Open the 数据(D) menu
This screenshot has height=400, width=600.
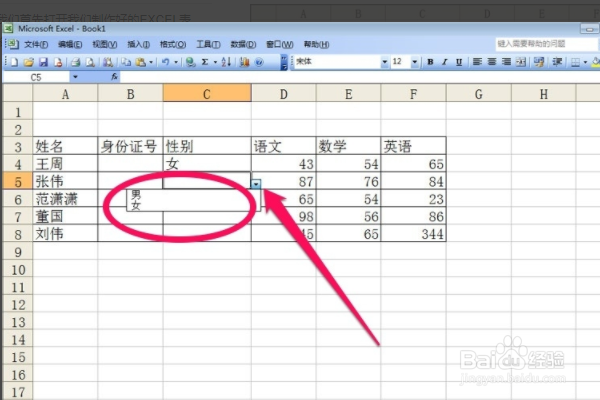point(243,44)
